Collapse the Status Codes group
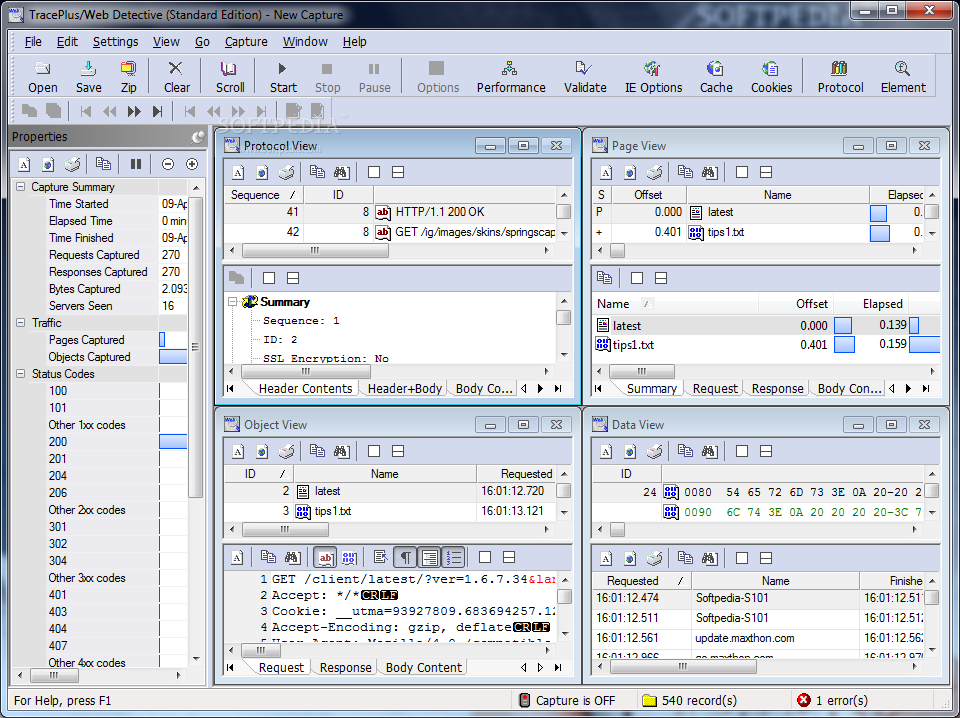 pyautogui.click(x=21, y=373)
